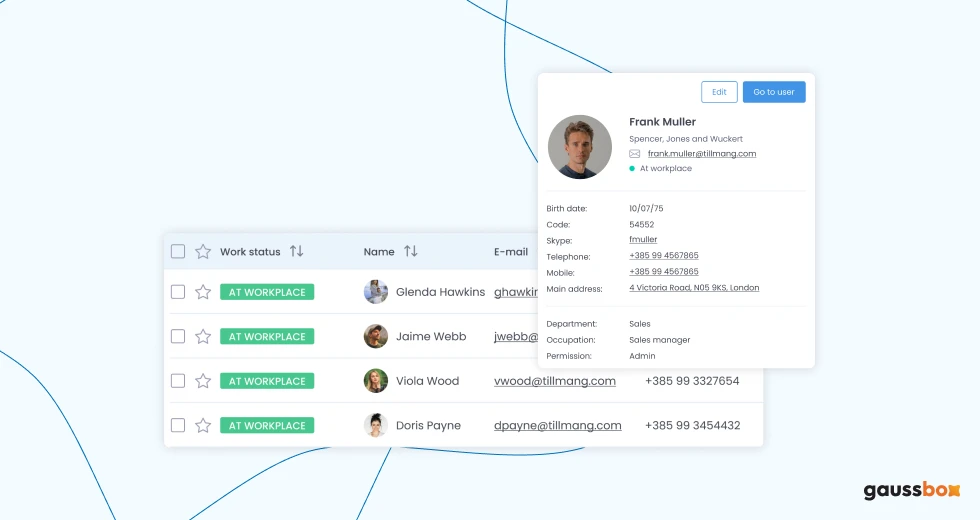980x520 pixels.
Task: Star the Jaime Webb row
Action: pos(203,337)
